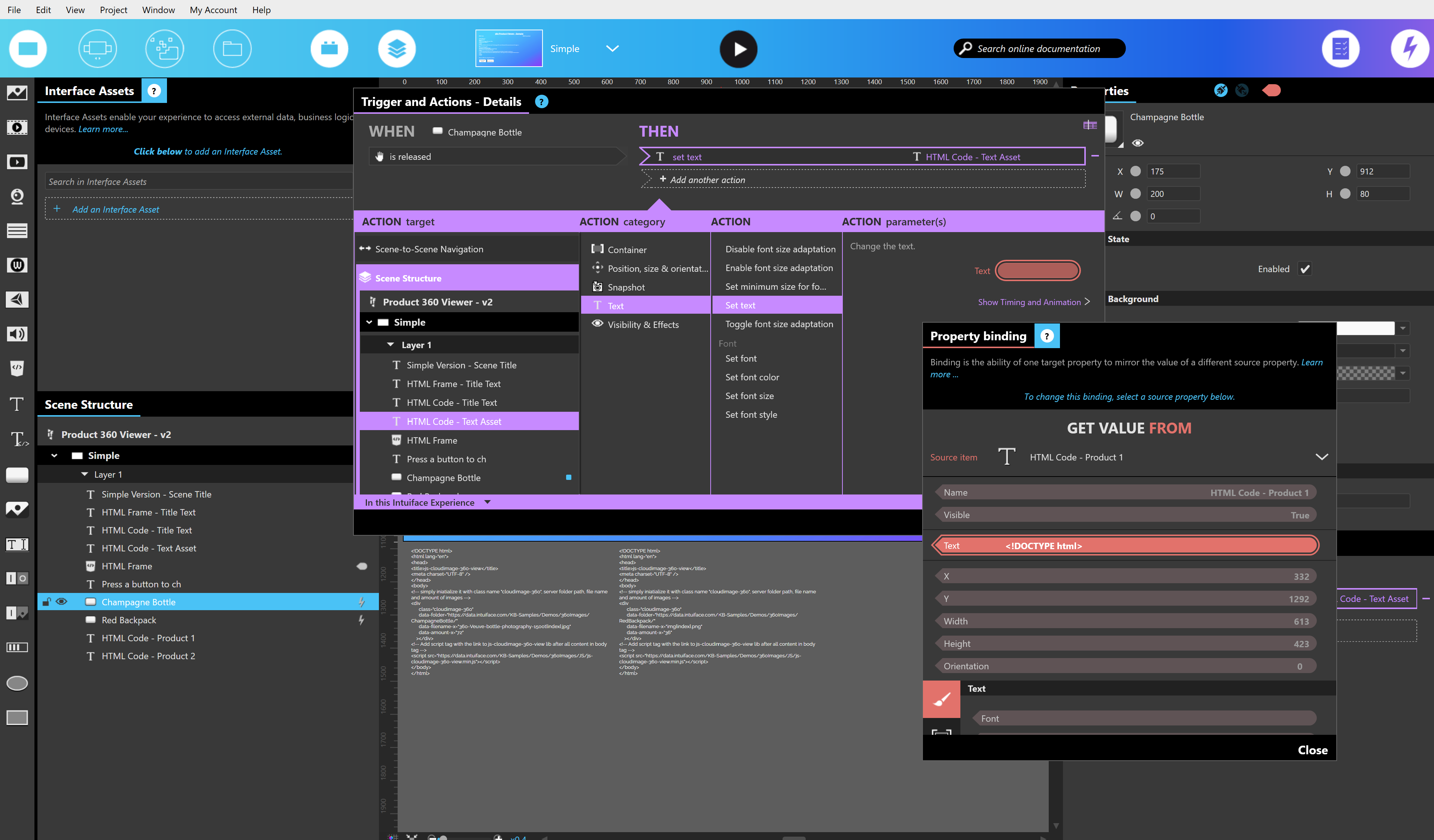Screen dimensions: 1434x840
Task: Open the content folder toolbar button
Action: (232, 49)
